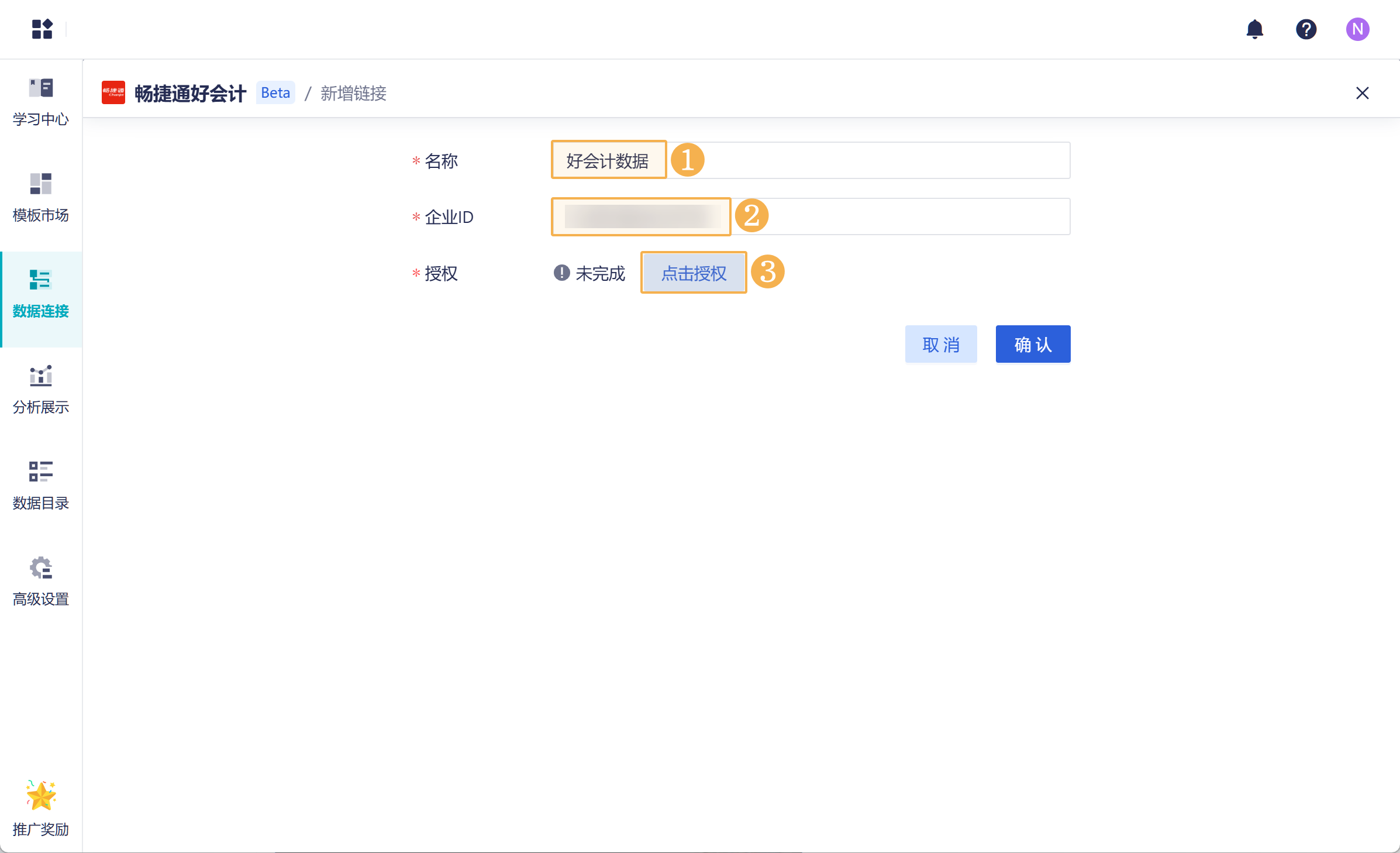Click the Beta badge label

[275, 92]
